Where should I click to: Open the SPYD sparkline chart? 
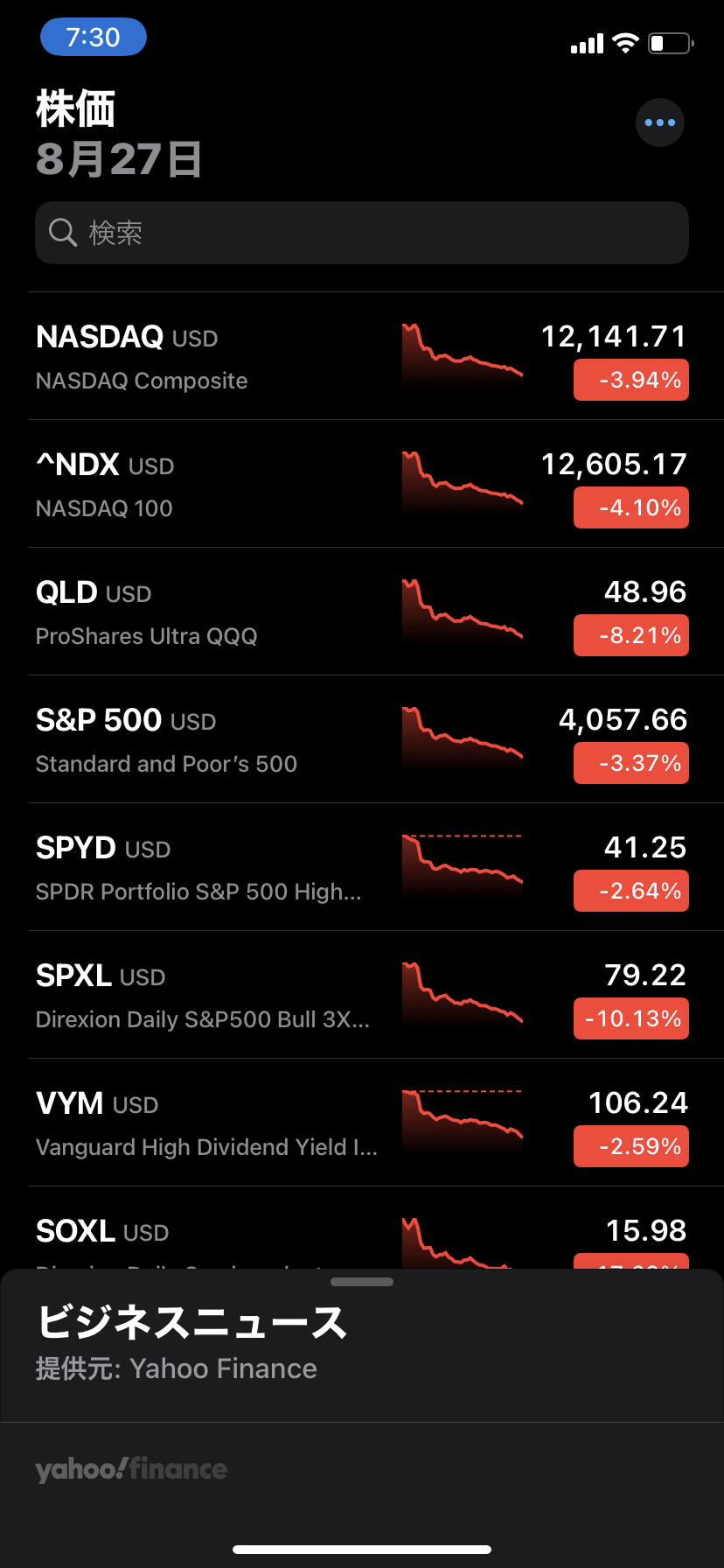pyautogui.click(x=462, y=866)
